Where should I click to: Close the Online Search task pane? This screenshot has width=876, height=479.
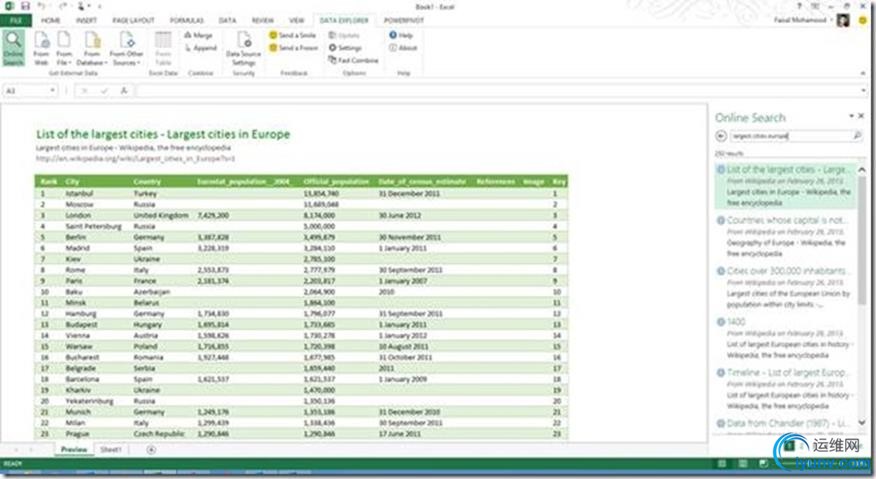(861, 116)
